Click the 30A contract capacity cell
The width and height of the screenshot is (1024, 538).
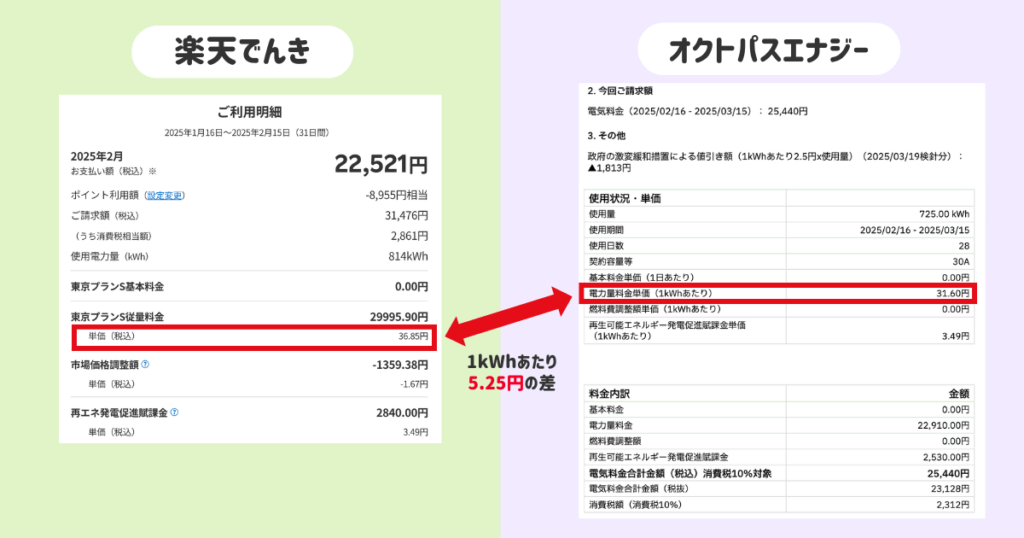[961, 262]
